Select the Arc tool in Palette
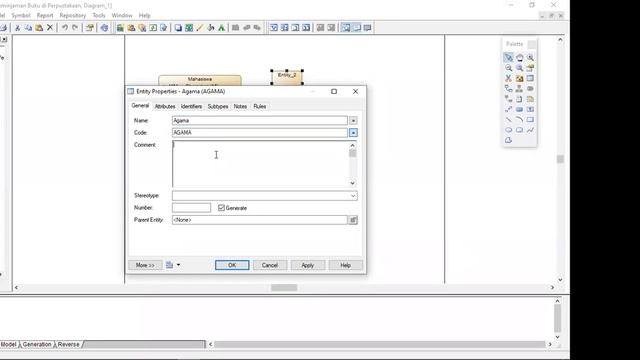 [519, 120]
